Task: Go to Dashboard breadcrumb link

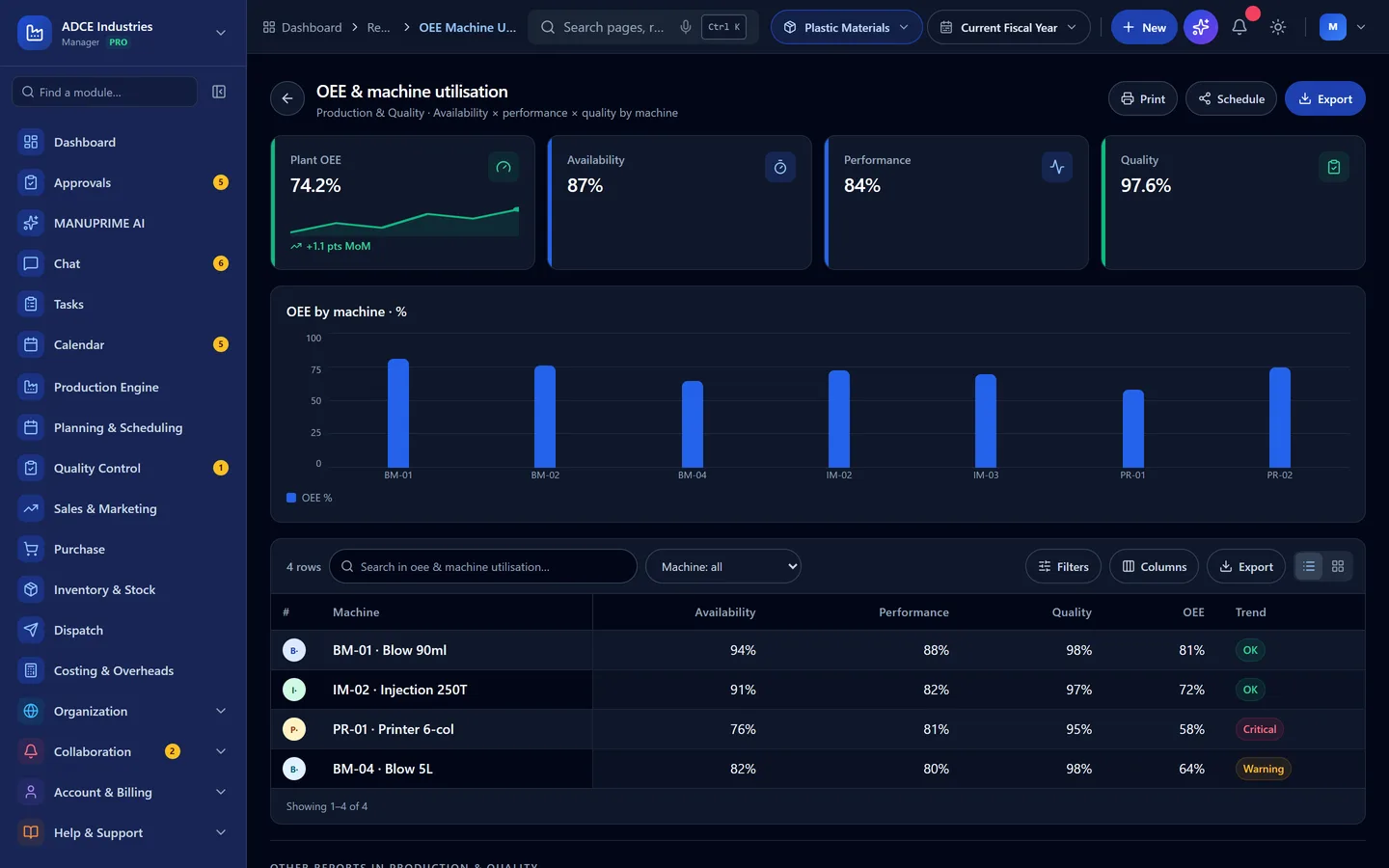Action: (x=302, y=27)
